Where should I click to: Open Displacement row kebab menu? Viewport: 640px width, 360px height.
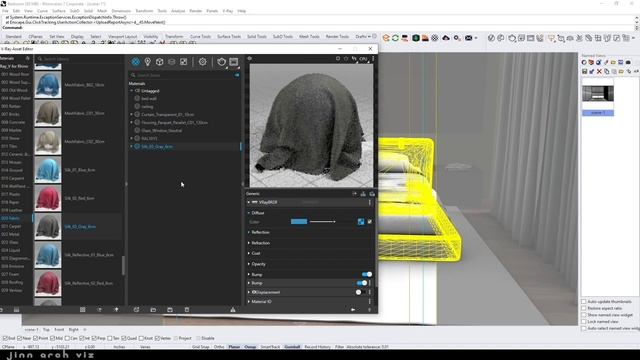coord(370,292)
